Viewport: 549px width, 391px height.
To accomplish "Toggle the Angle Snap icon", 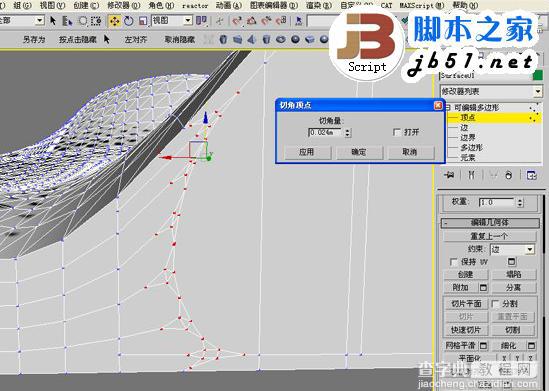I will point(251,21).
